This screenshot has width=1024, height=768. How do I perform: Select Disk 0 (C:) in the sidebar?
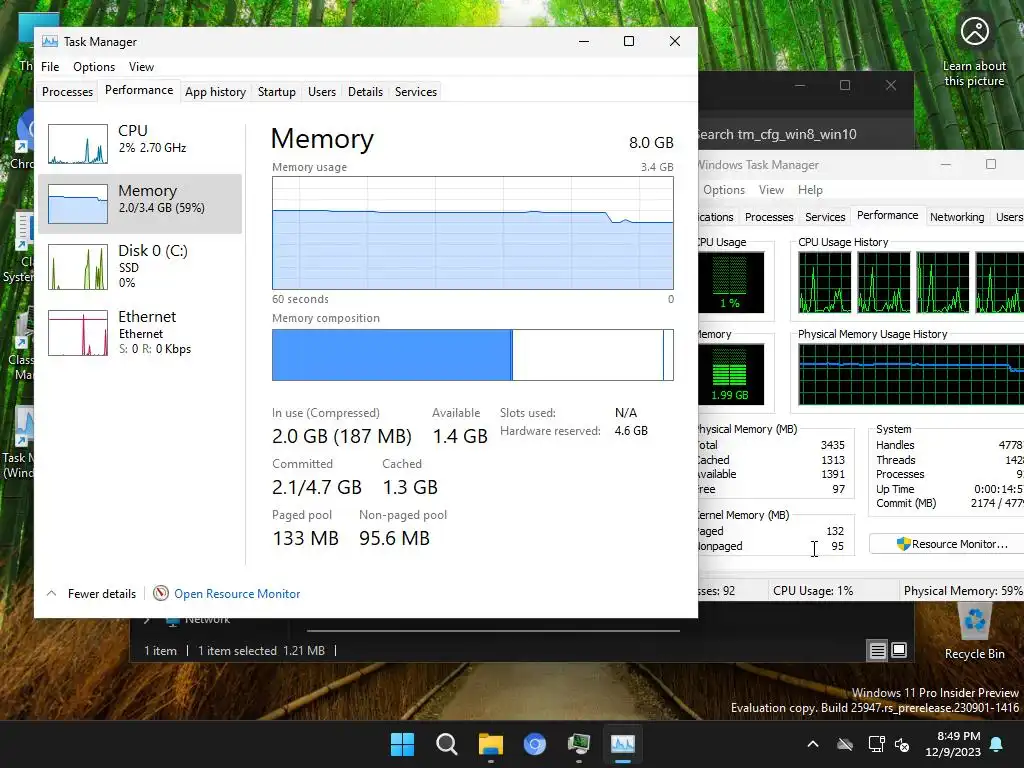(x=140, y=266)
